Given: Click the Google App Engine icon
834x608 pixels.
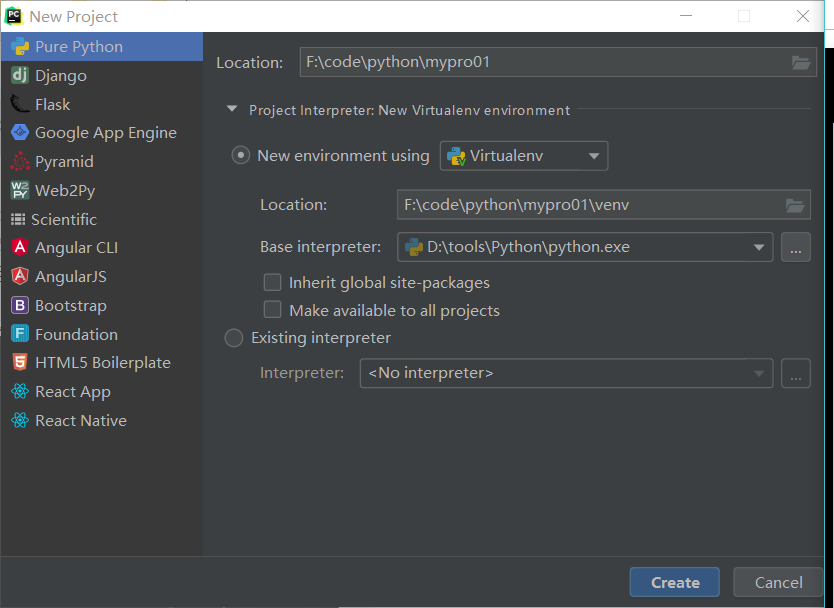Looking at the screenshot, I should (20, 132).
